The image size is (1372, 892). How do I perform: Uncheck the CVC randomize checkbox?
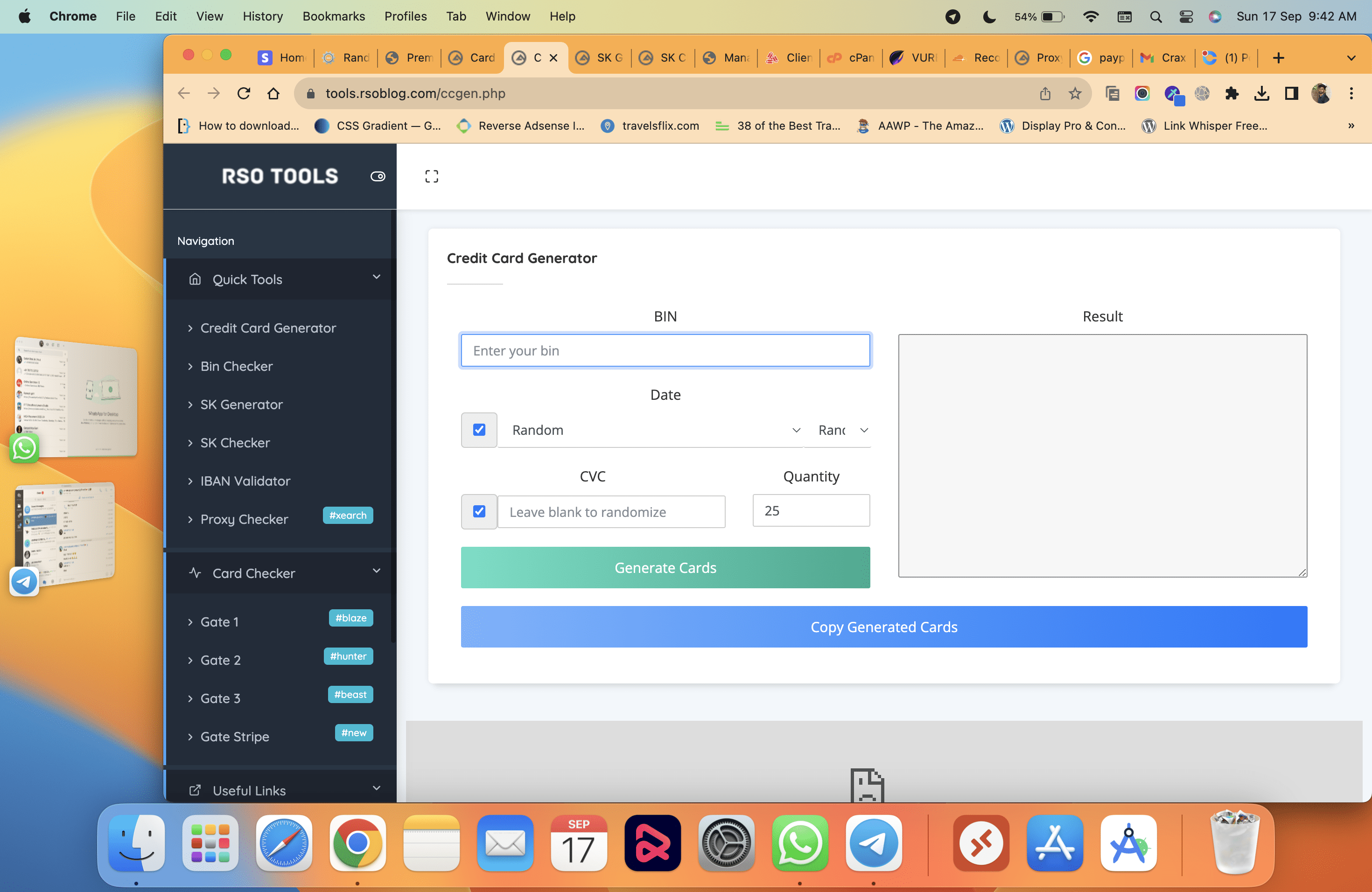(479, 511)
